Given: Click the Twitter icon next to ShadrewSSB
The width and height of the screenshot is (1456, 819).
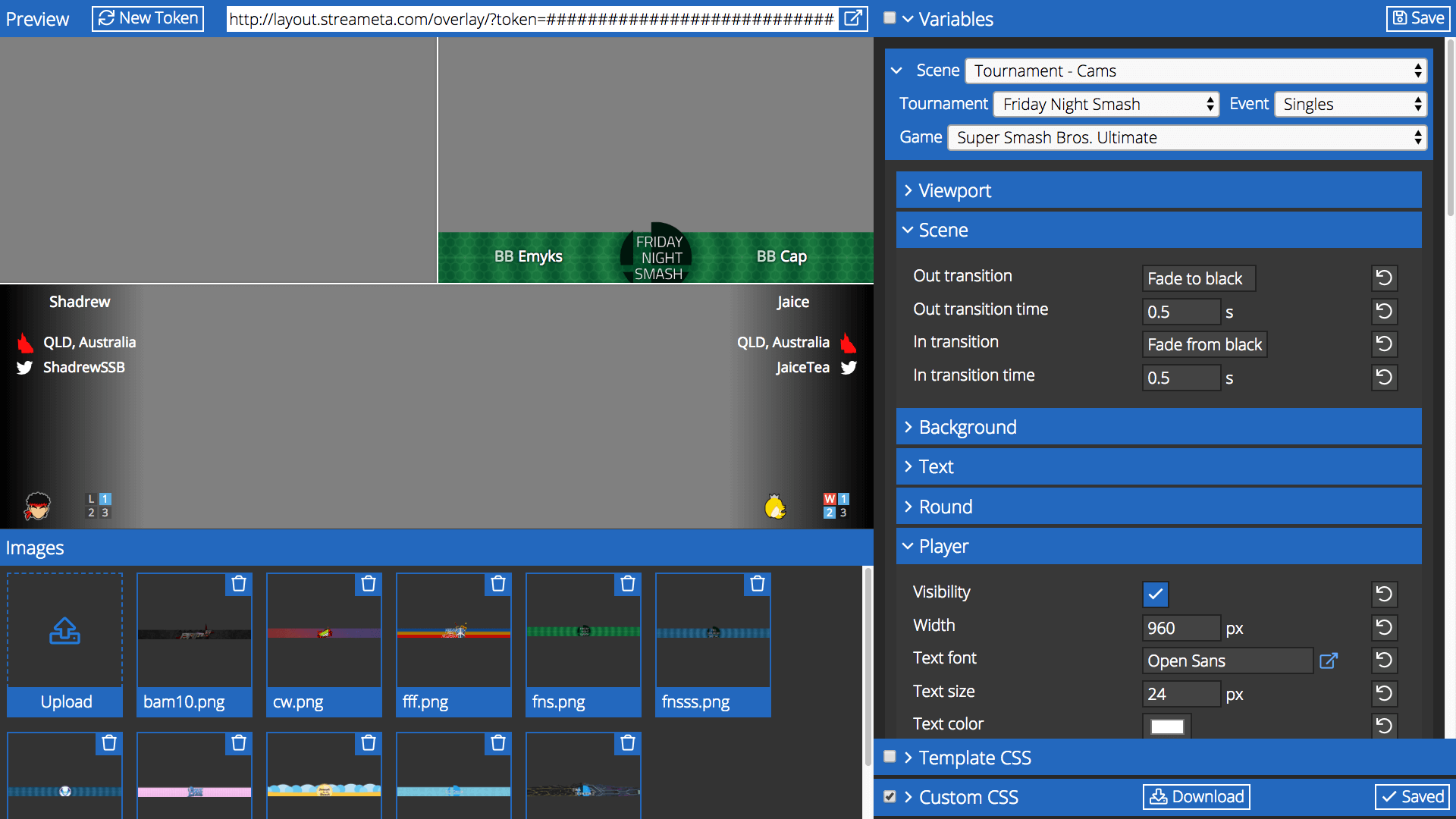Looking at the screenshot, I should [x=24, y=367].
